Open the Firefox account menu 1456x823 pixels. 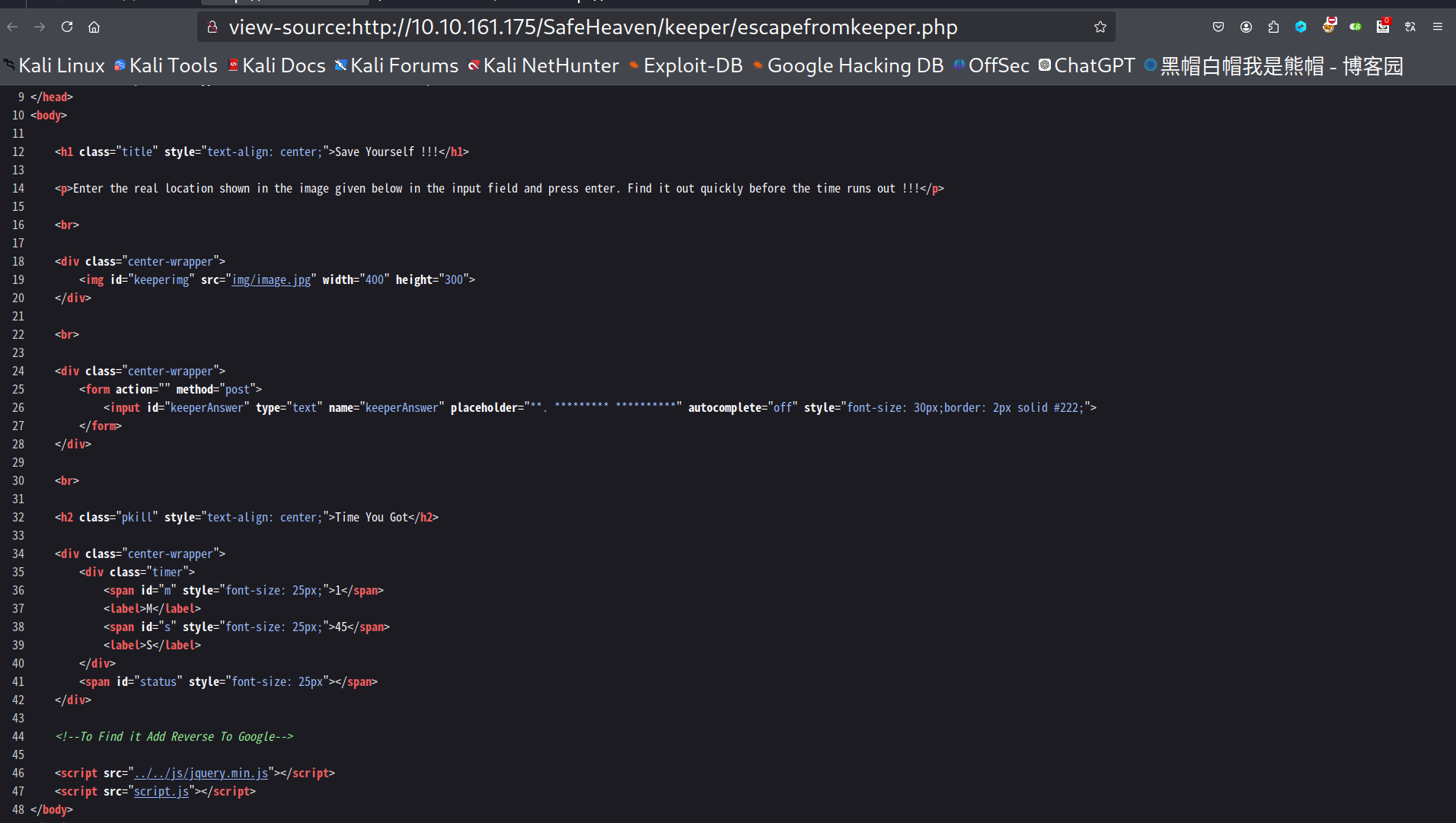click(1246, 27)
